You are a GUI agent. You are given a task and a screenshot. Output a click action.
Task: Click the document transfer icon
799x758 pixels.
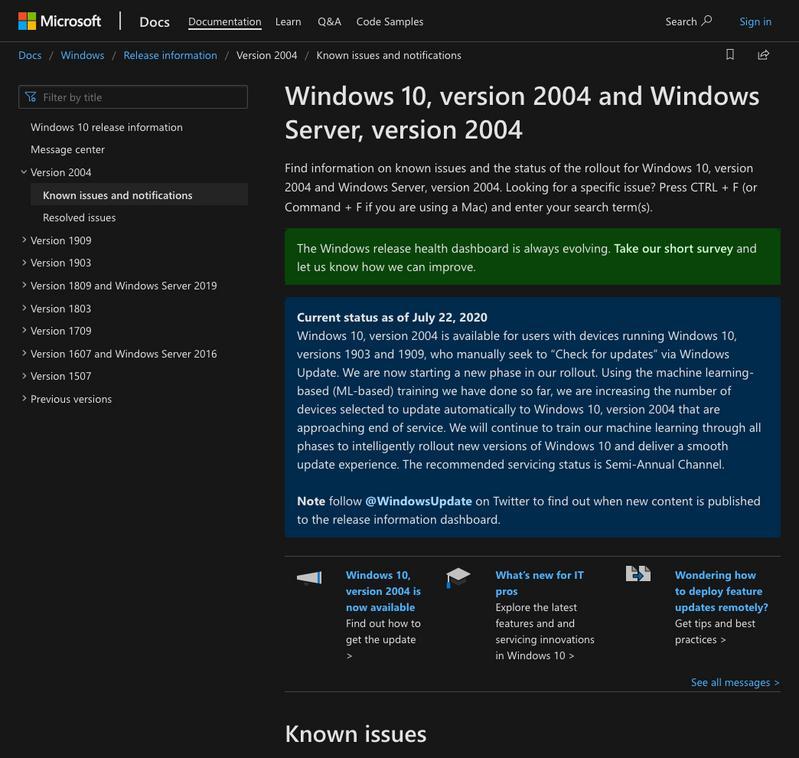tap(638, 574)
